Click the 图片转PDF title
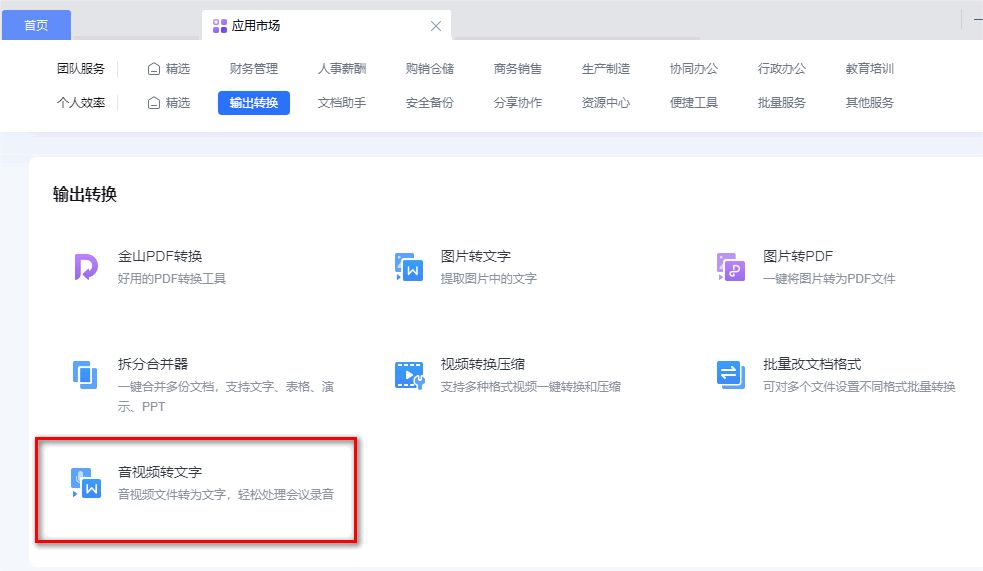Image resolution: width=983 pixels, height=571 pixels. (x=797, y=256)
